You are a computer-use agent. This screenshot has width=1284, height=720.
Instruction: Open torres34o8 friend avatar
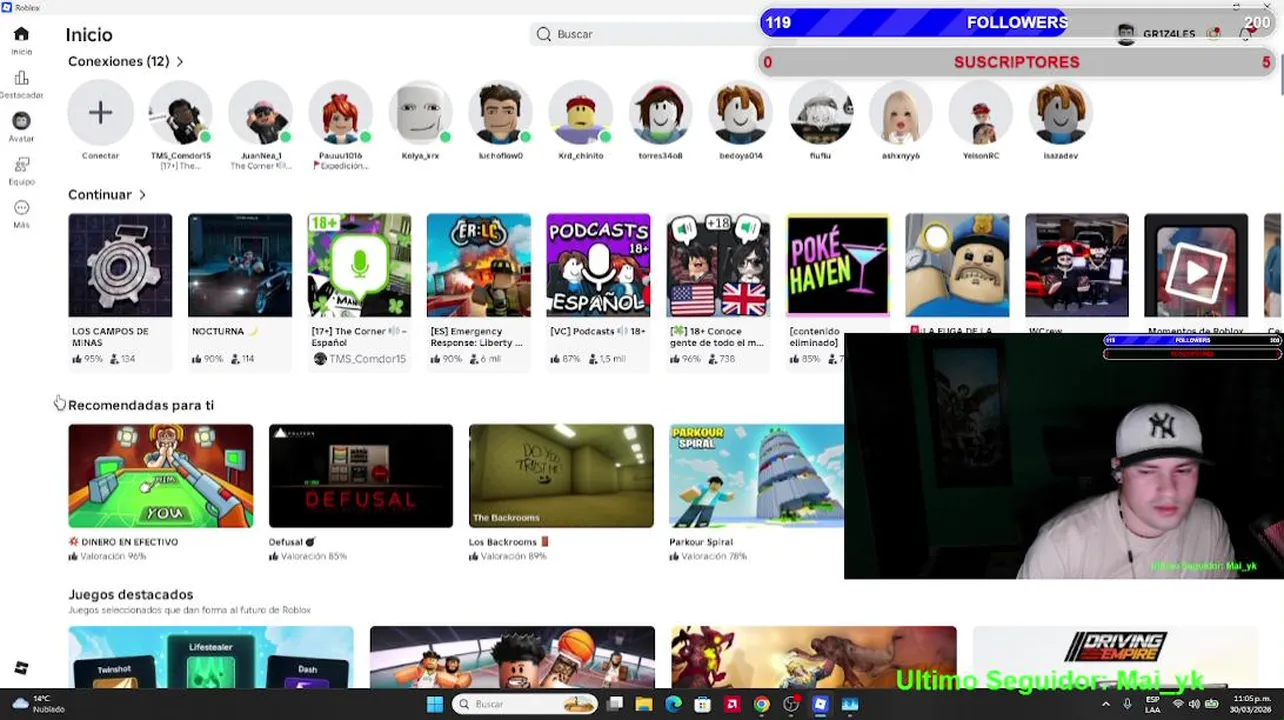[660, 113]
